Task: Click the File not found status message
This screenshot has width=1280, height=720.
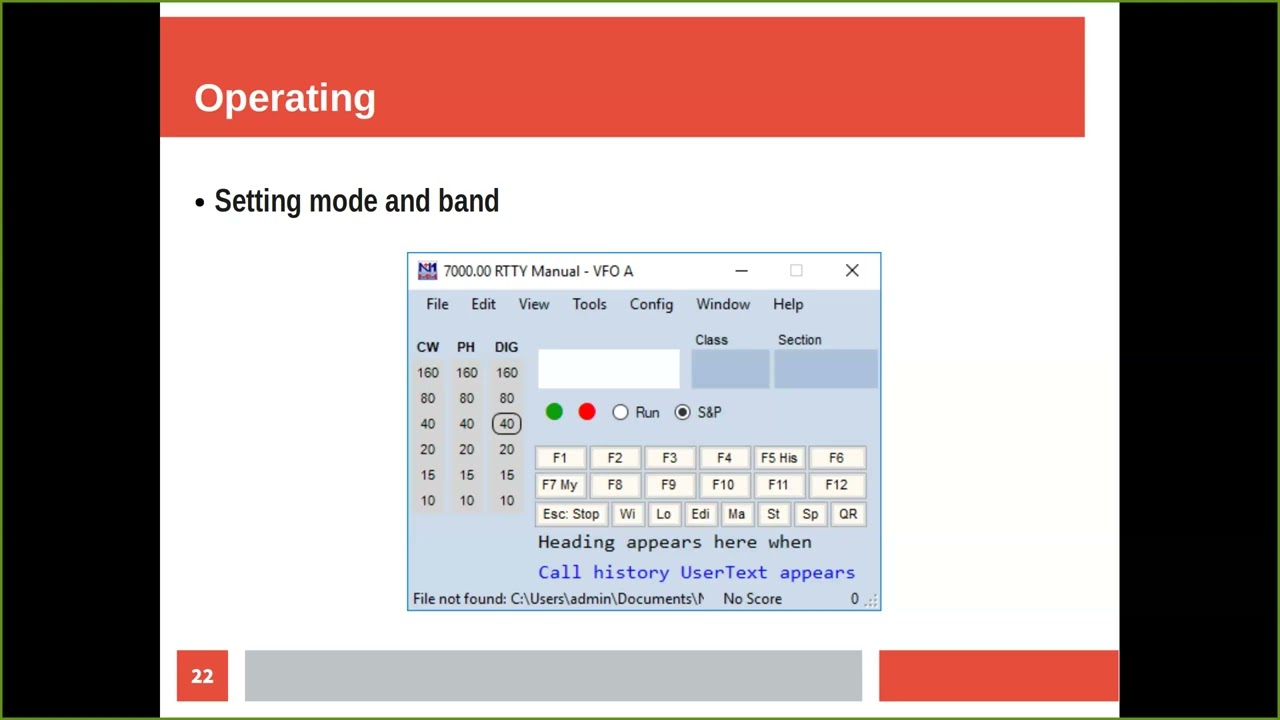Action: pos(558,599)
